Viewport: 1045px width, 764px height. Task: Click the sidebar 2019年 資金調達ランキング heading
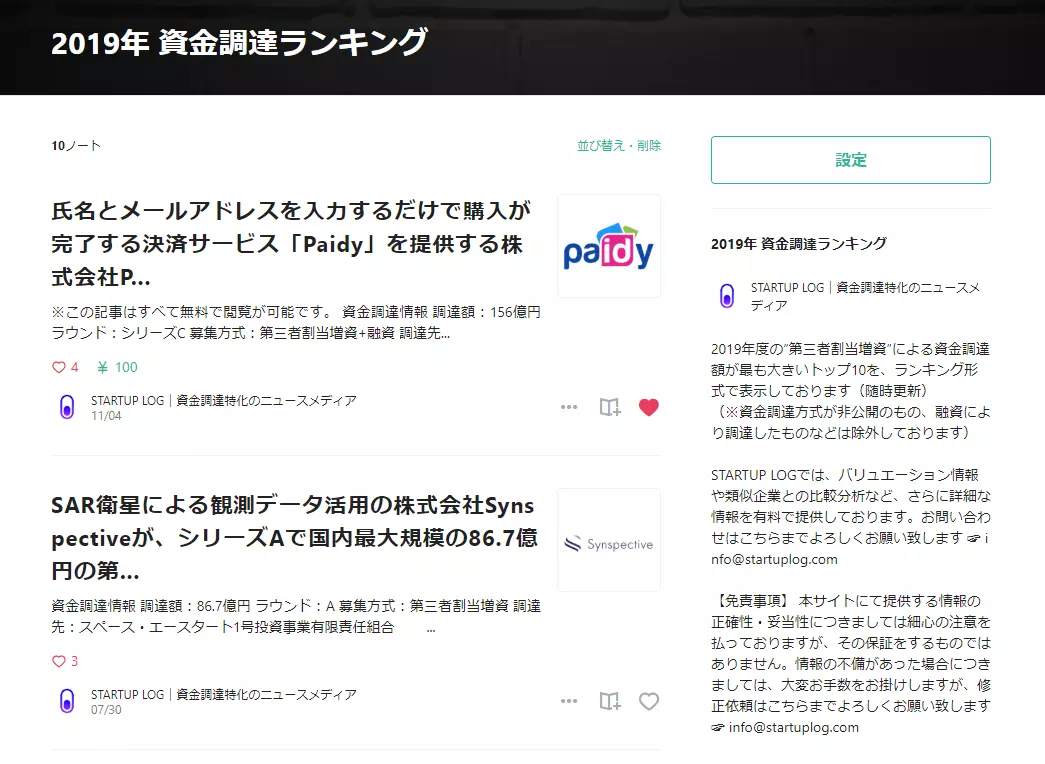798,244
